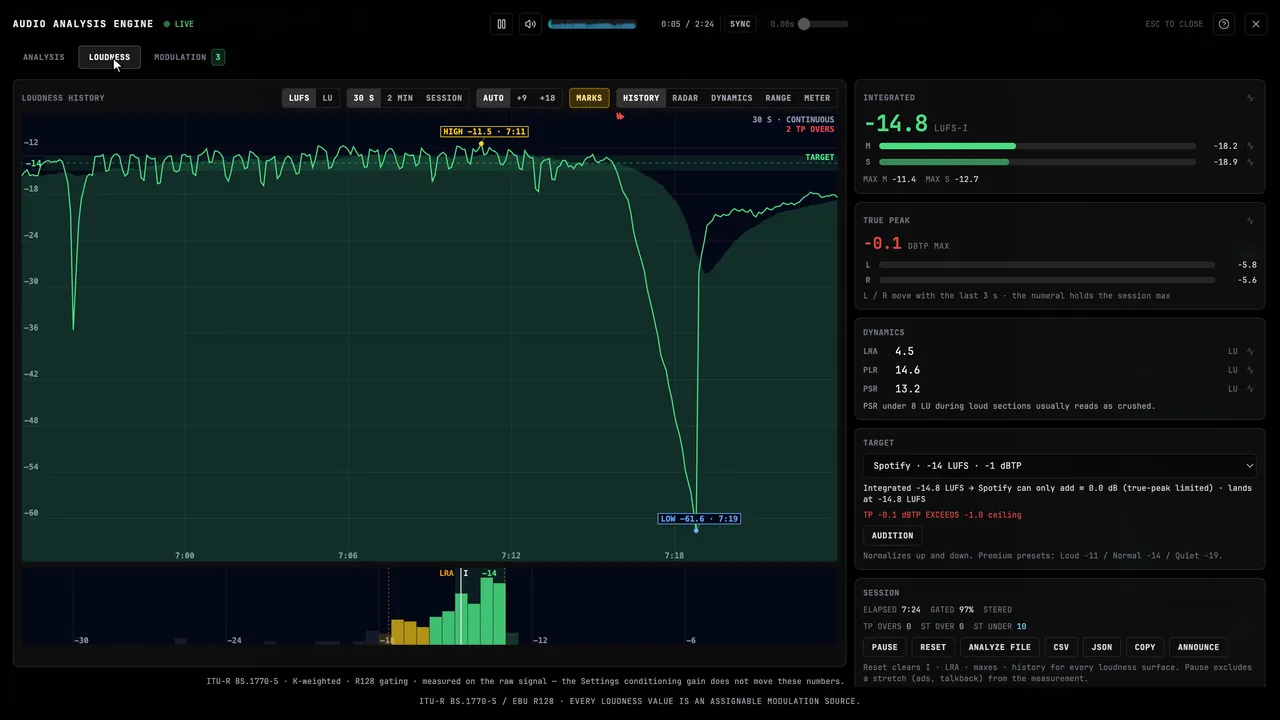Click the modulation icon on the LRA row
The width and height of the screenshot is (1280, 720).
[x=1250, y=352]
